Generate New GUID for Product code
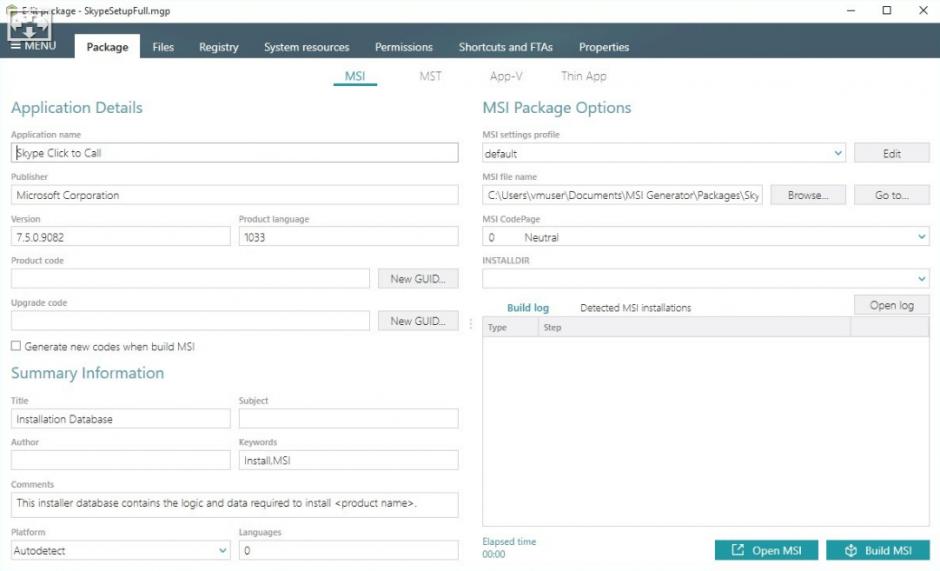 point(418,278)
